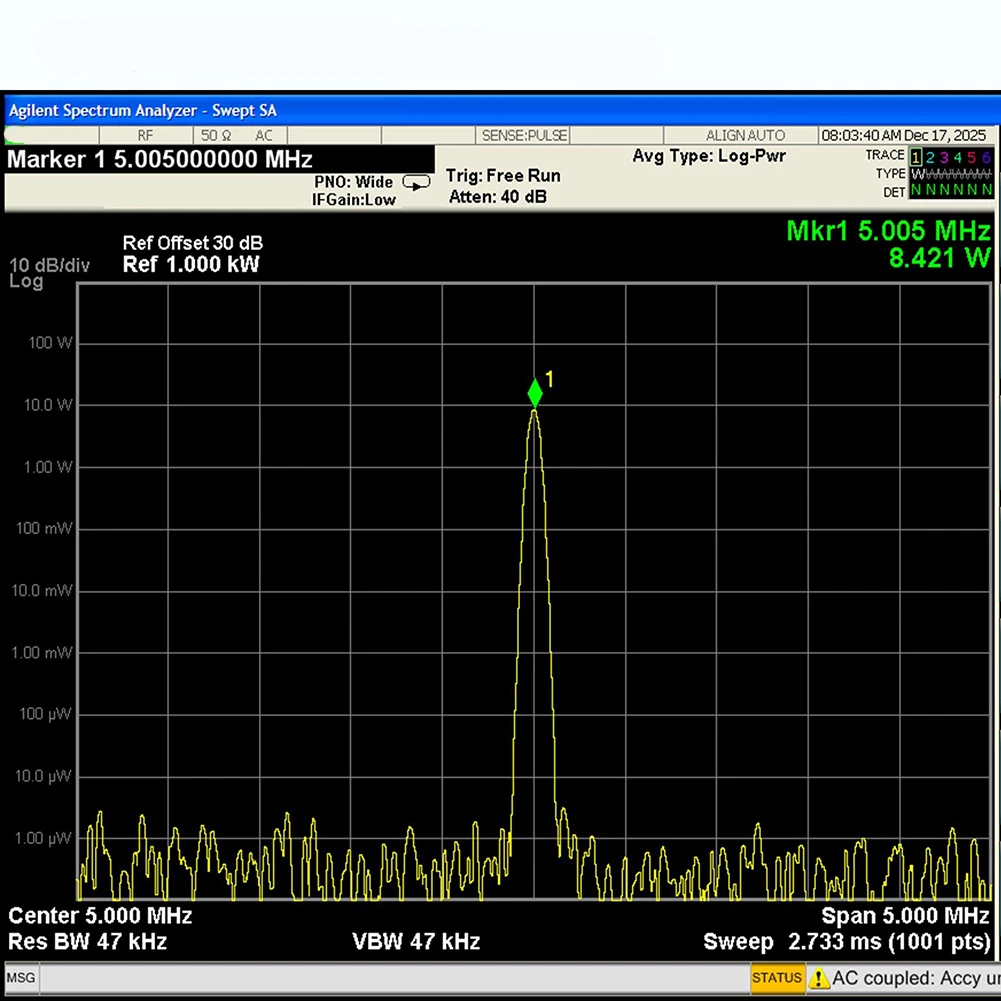Click the yellow STATUS indicator
Image resolution: width=1001 pixels, height=1001 pixels.
[x=776, y=977]
